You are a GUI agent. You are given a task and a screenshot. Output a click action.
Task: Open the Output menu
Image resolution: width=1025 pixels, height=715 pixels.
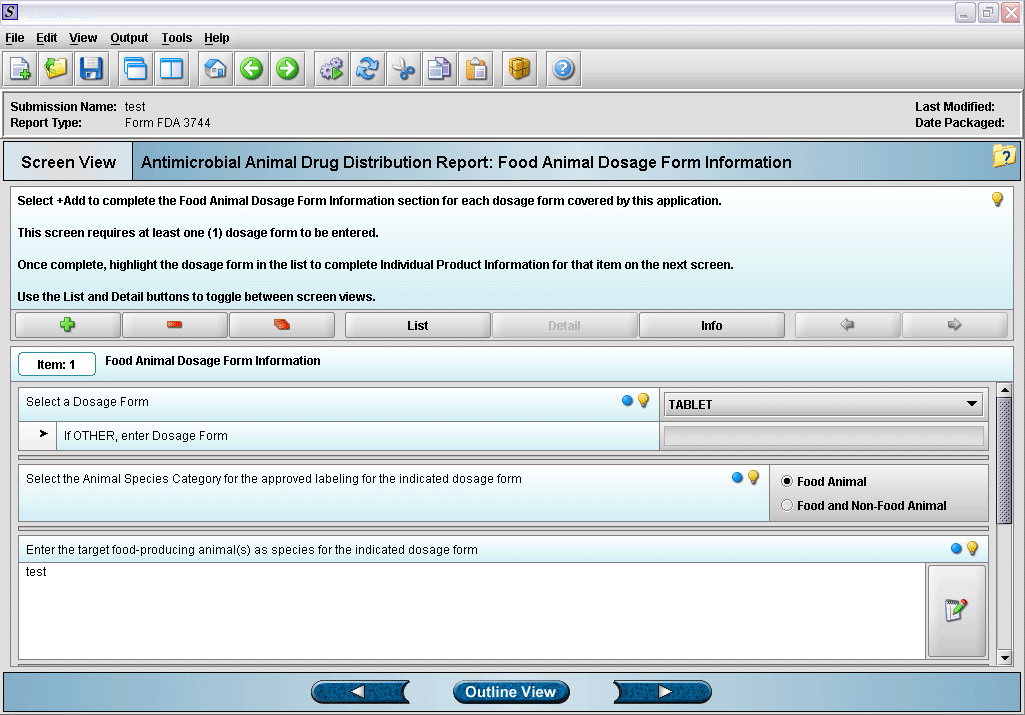[x=129, y=38]
